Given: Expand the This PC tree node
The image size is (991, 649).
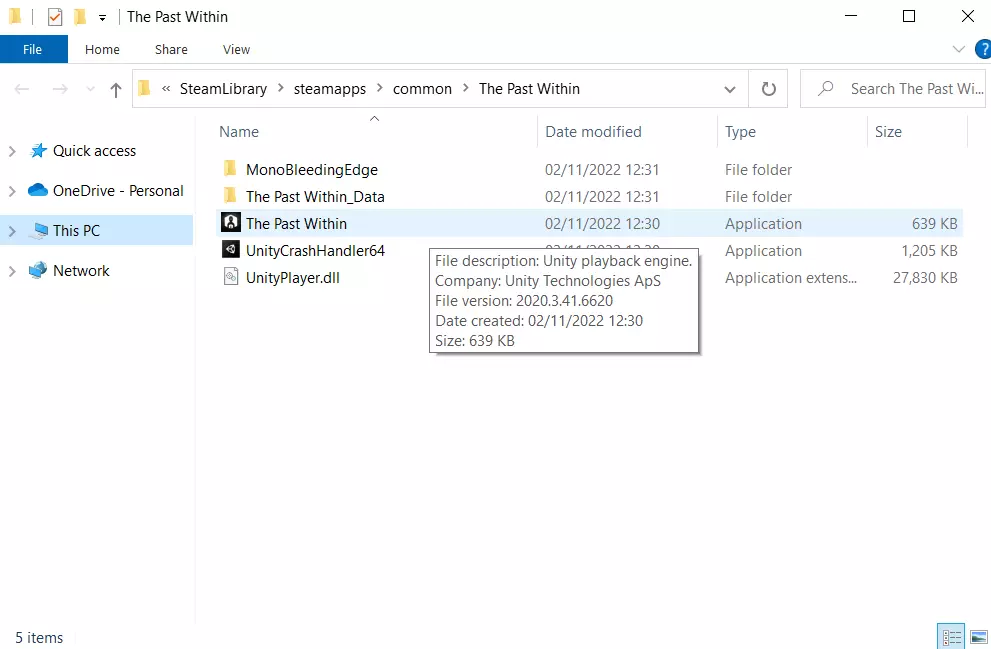Looking at the screenshot, I should click(12, 231).
